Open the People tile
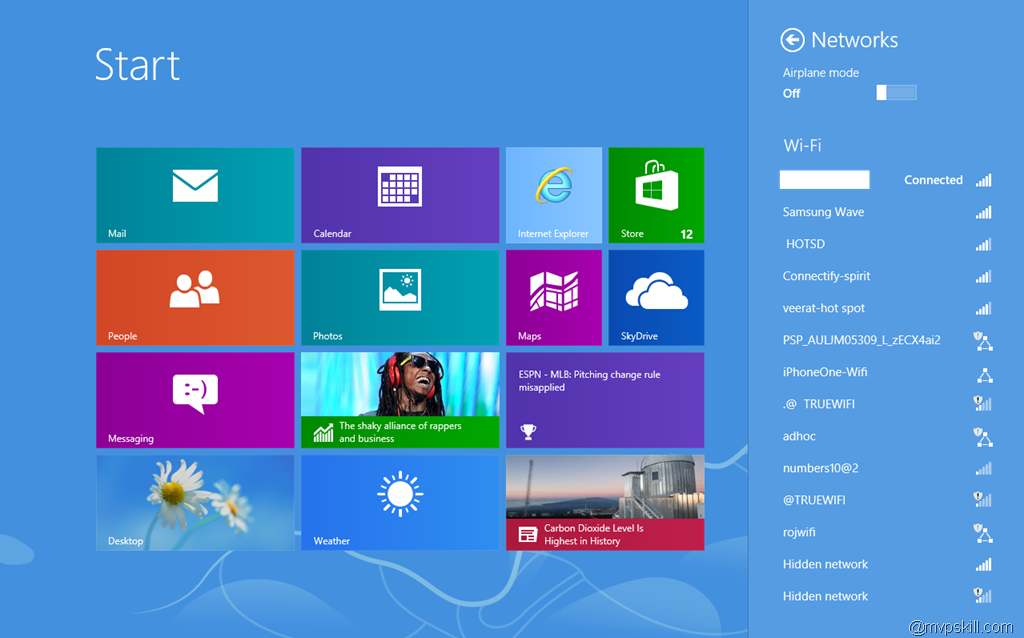Viewport: 1024px width, 638px height. click(195, 298)
